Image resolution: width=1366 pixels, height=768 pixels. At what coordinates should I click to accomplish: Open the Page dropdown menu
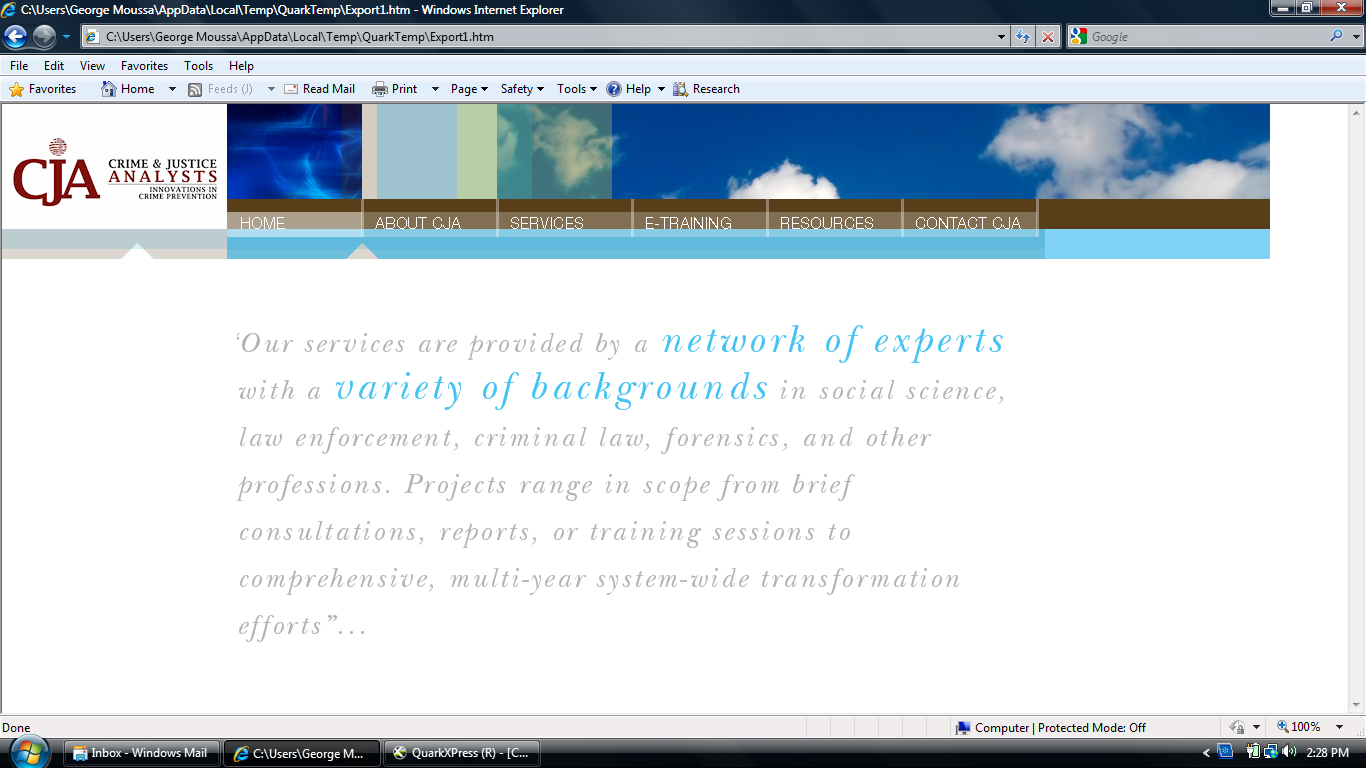tap(463, 88)
